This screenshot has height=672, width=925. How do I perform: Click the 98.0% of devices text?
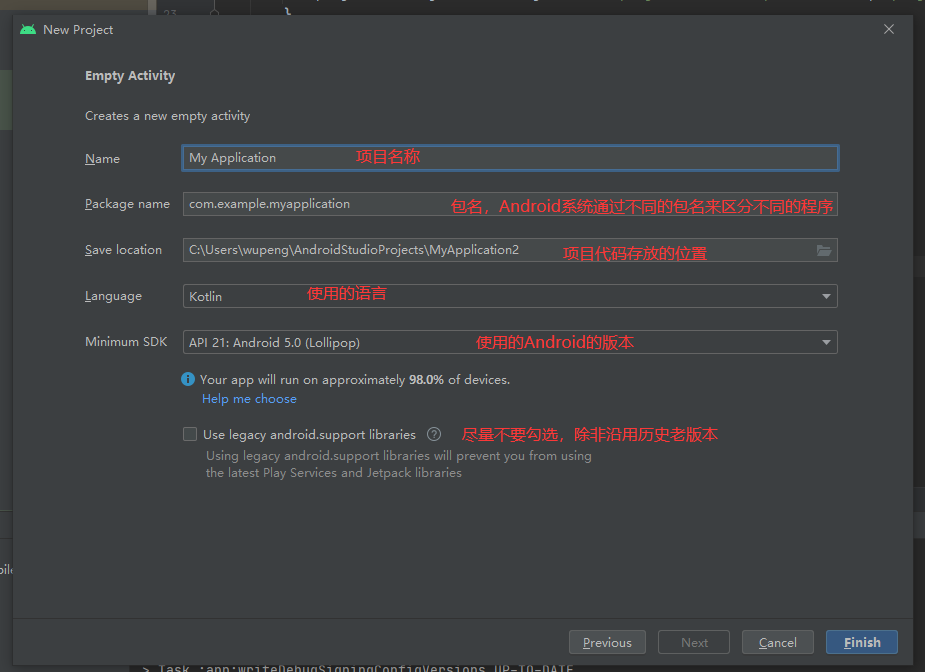460,379
